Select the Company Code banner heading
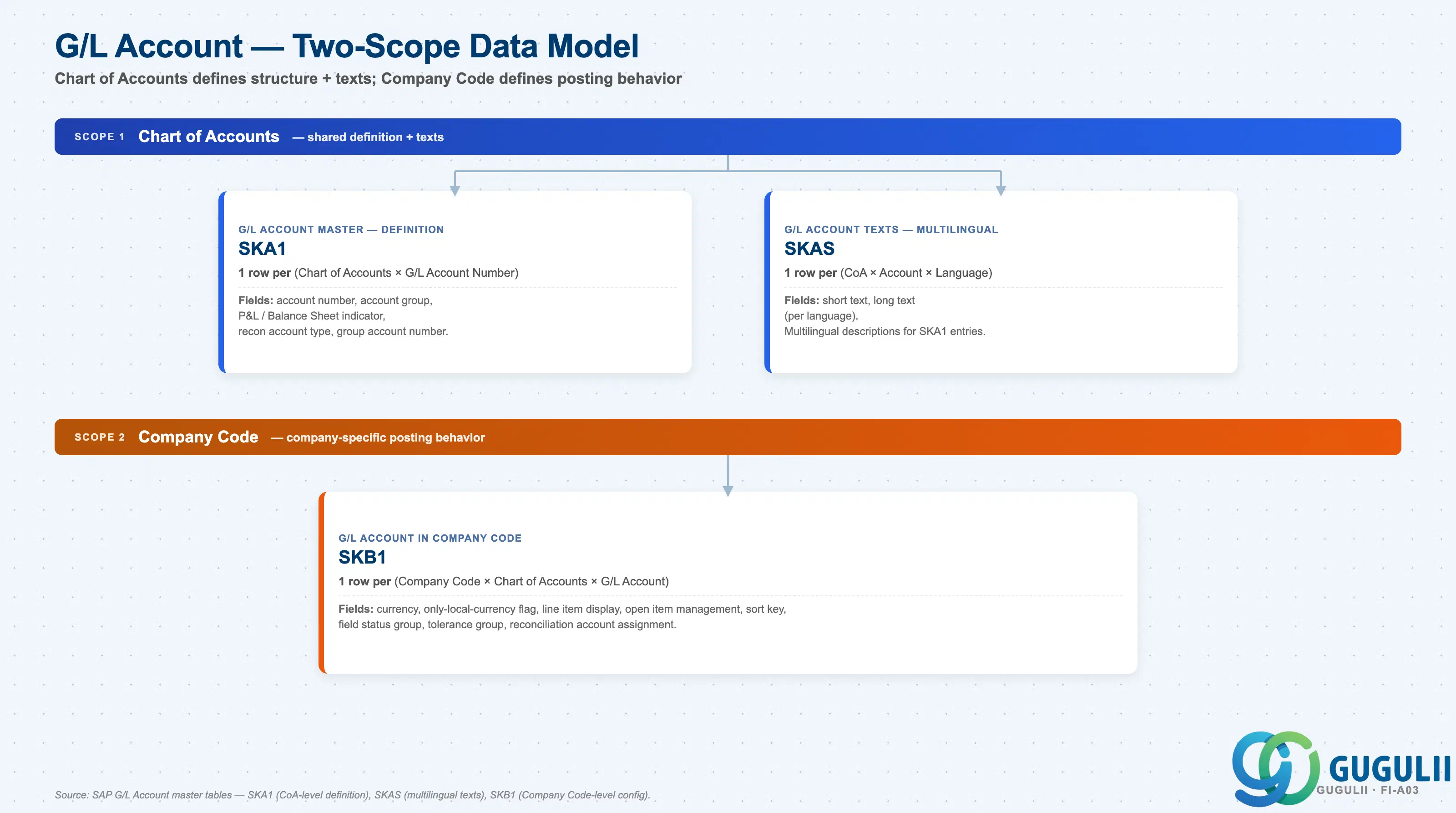The width and height of the screenshot is (1456, 813). 198,437
